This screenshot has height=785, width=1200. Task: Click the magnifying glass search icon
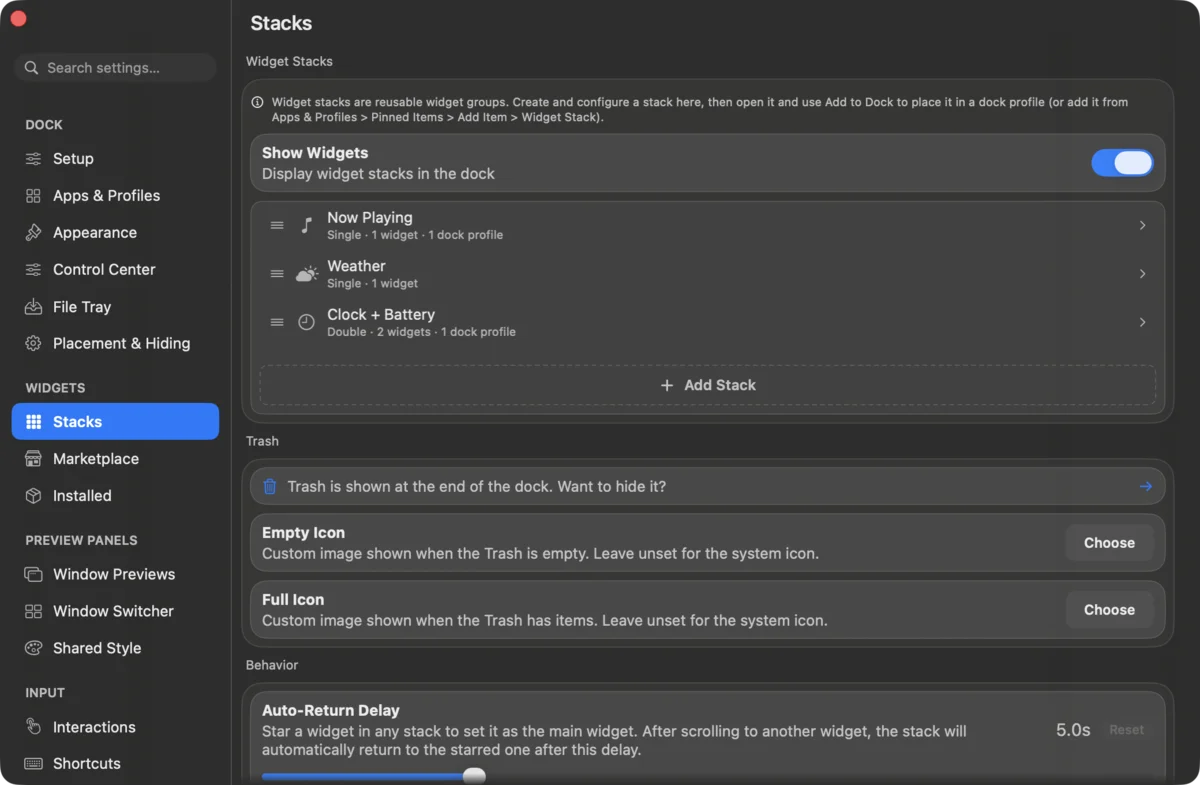[32, 68]
